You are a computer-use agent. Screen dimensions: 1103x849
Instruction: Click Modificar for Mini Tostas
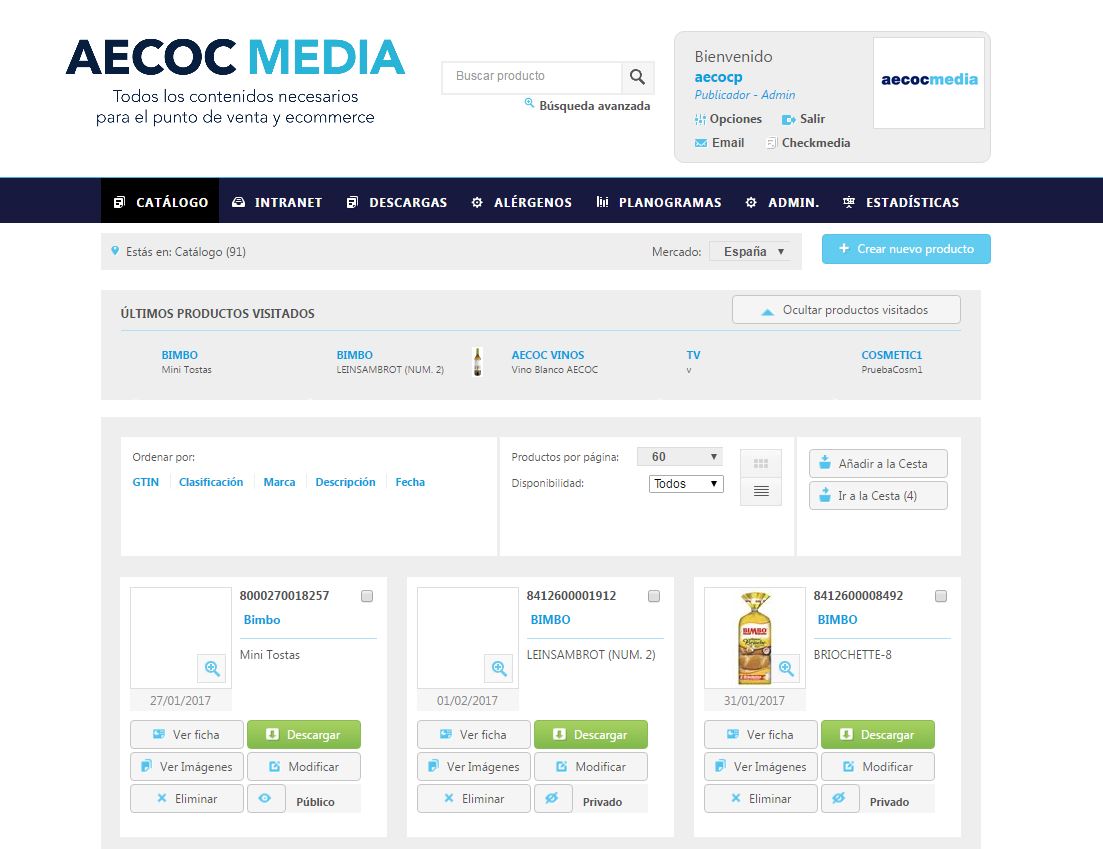304,767
